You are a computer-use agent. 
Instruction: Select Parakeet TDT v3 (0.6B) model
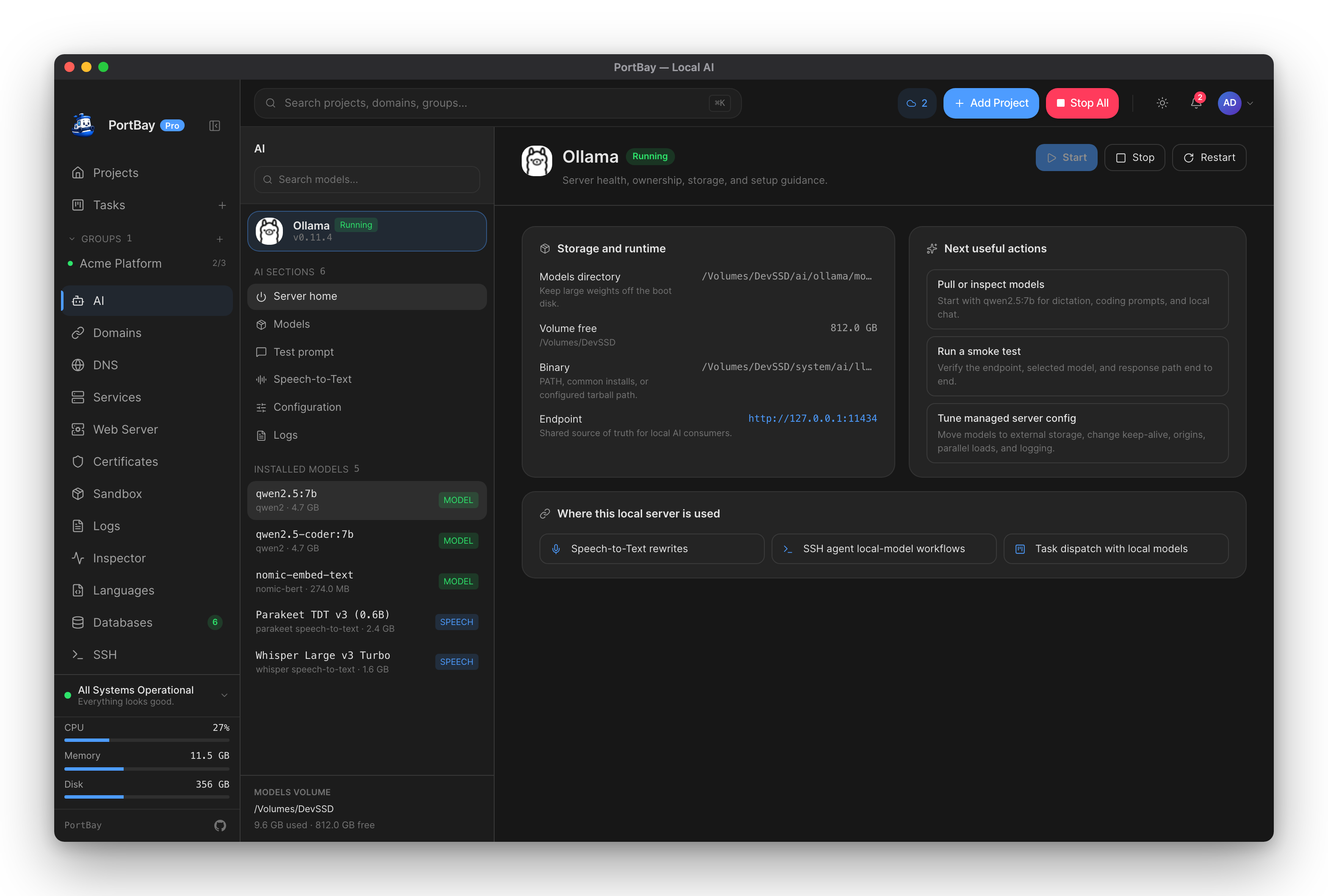pyautogui.click(x=367, y=621)
